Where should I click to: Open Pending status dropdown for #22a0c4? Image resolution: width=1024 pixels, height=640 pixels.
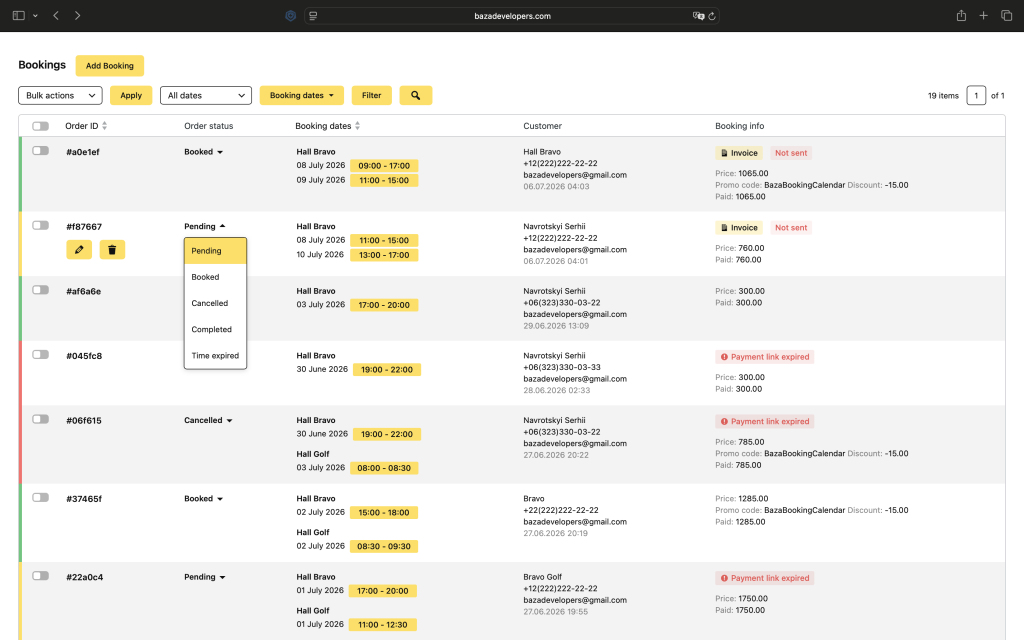click(204, 577)
